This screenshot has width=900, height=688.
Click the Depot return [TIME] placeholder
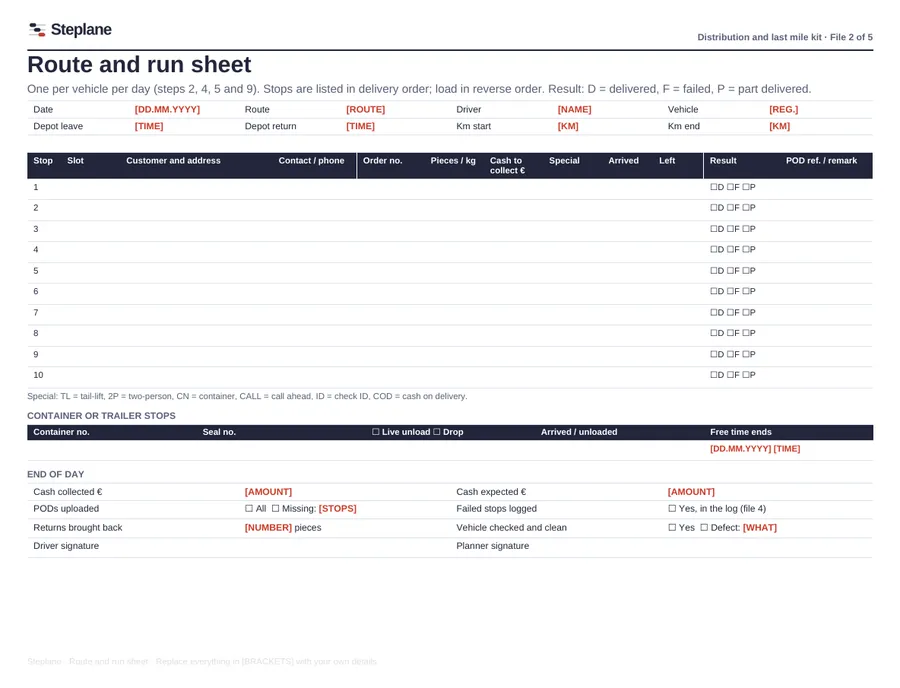[x=360, y=126]
